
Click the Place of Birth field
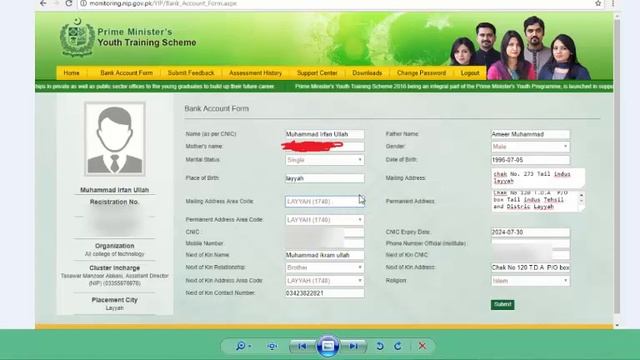tap(324, 178)
